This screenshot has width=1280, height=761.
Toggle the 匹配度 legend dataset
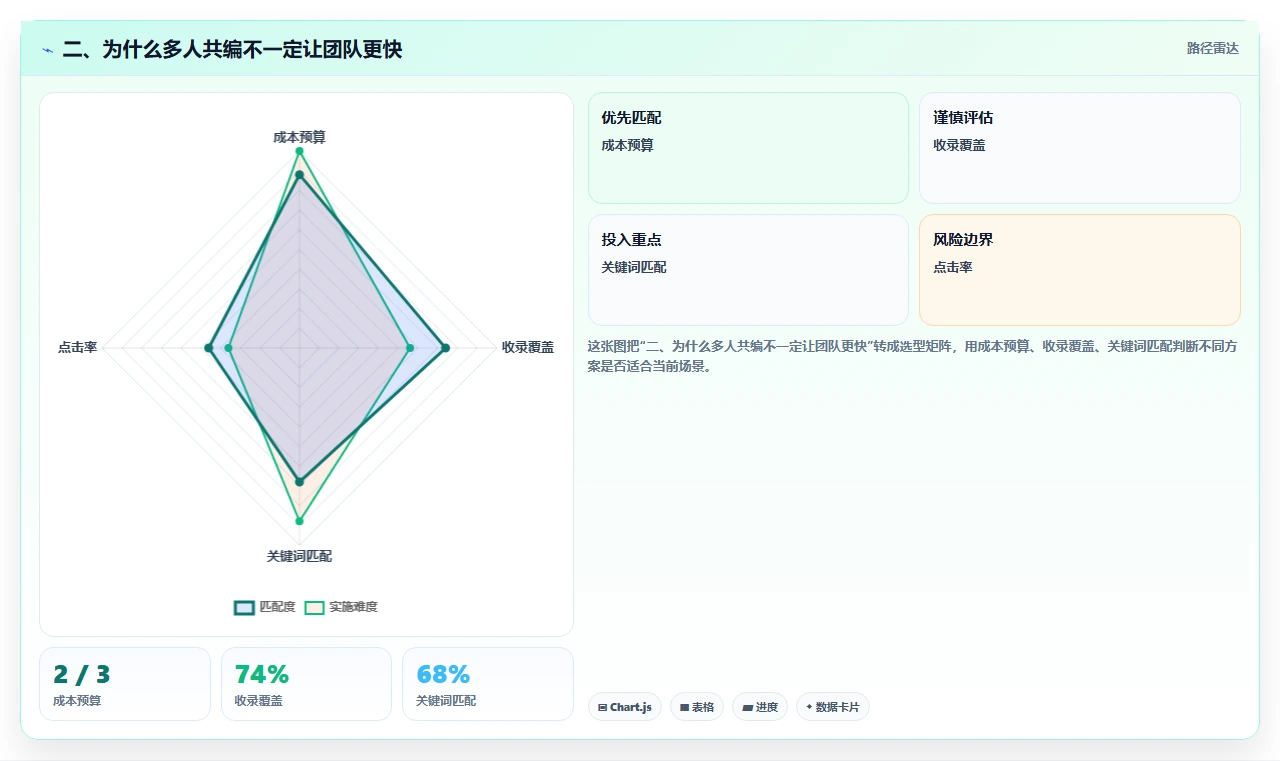click(265, 607)
